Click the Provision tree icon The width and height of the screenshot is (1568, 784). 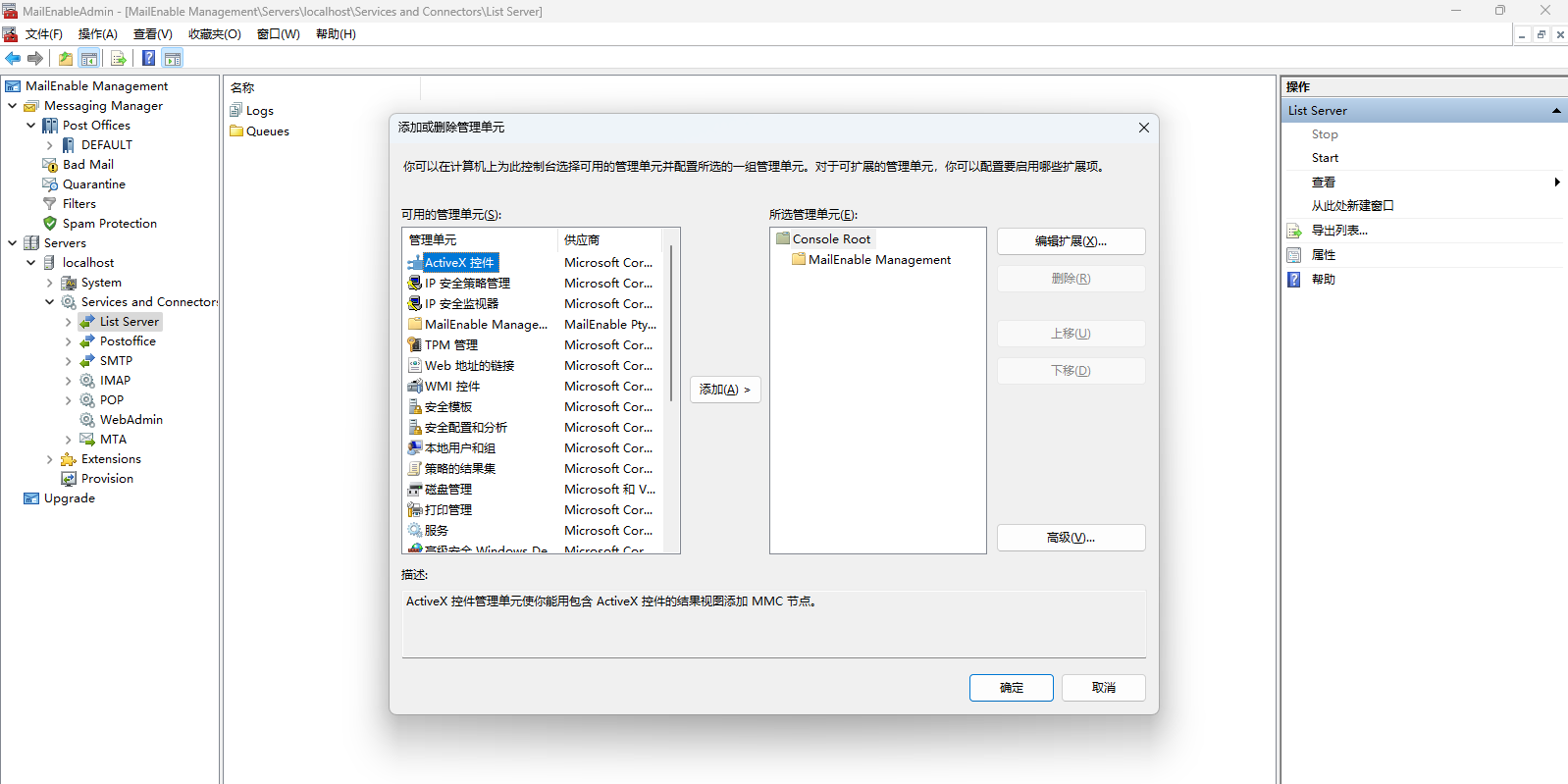[69, 479]
